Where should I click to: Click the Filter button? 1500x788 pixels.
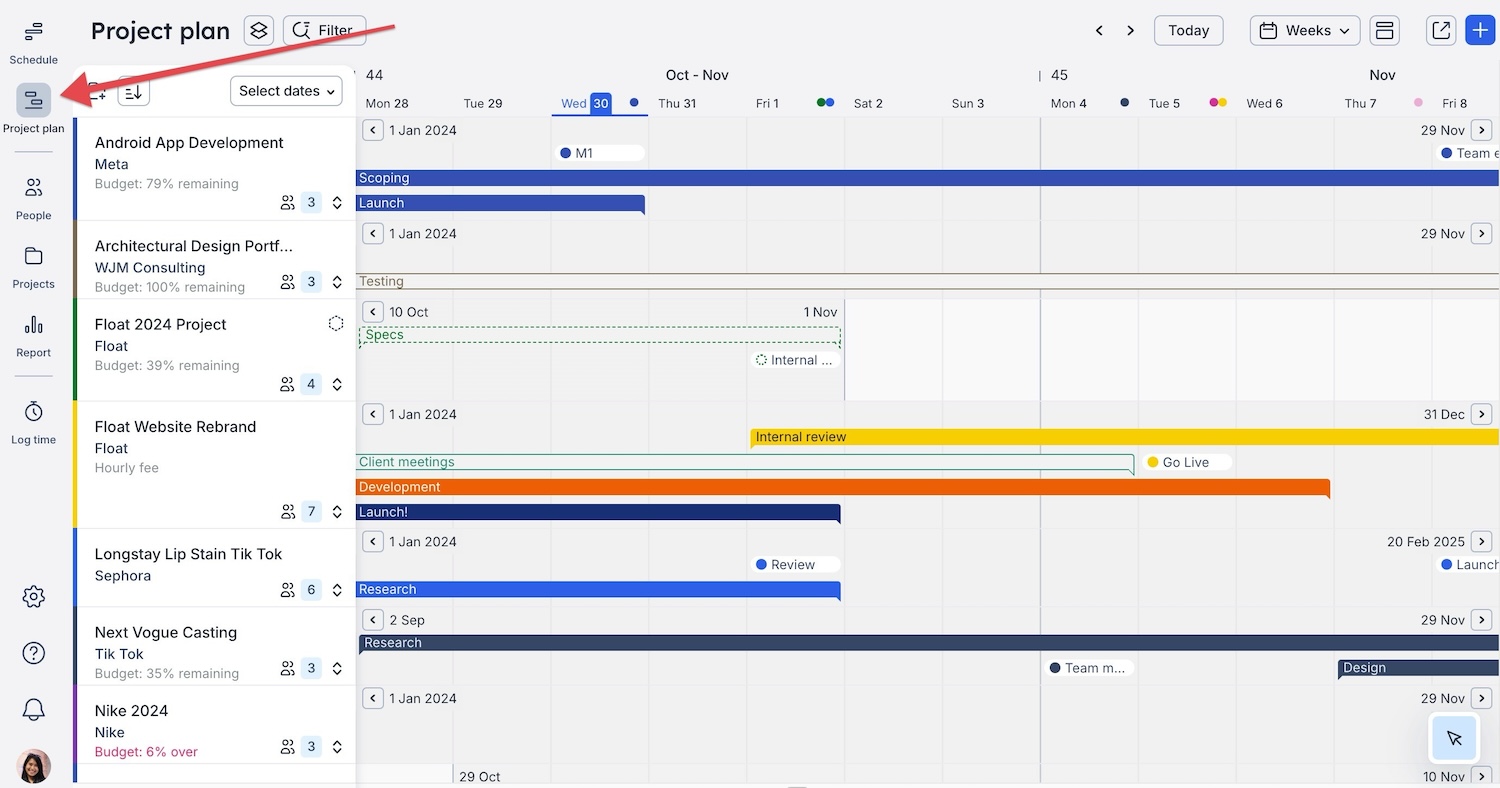[325, 30]
